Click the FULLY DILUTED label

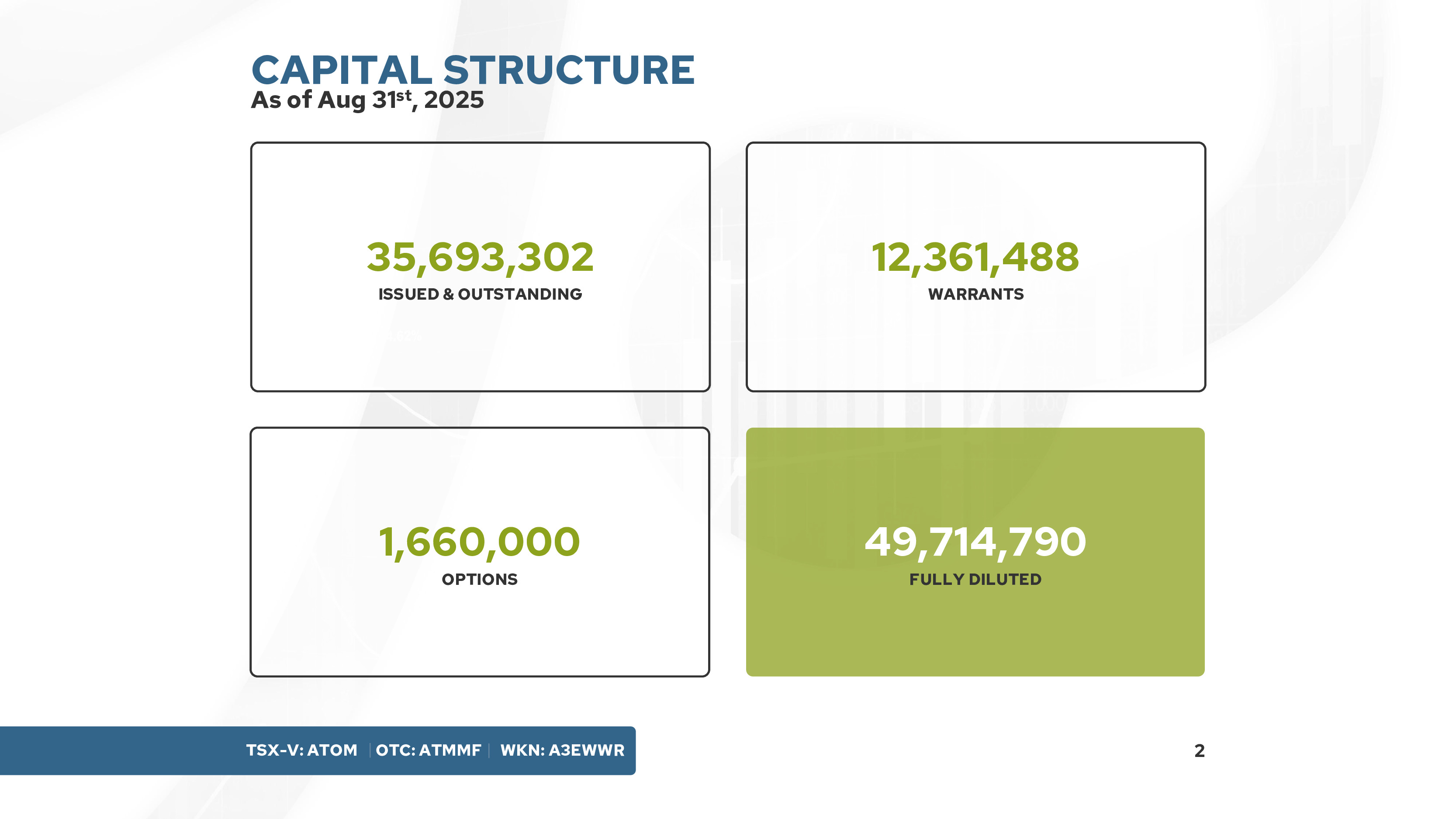[975, 579]
